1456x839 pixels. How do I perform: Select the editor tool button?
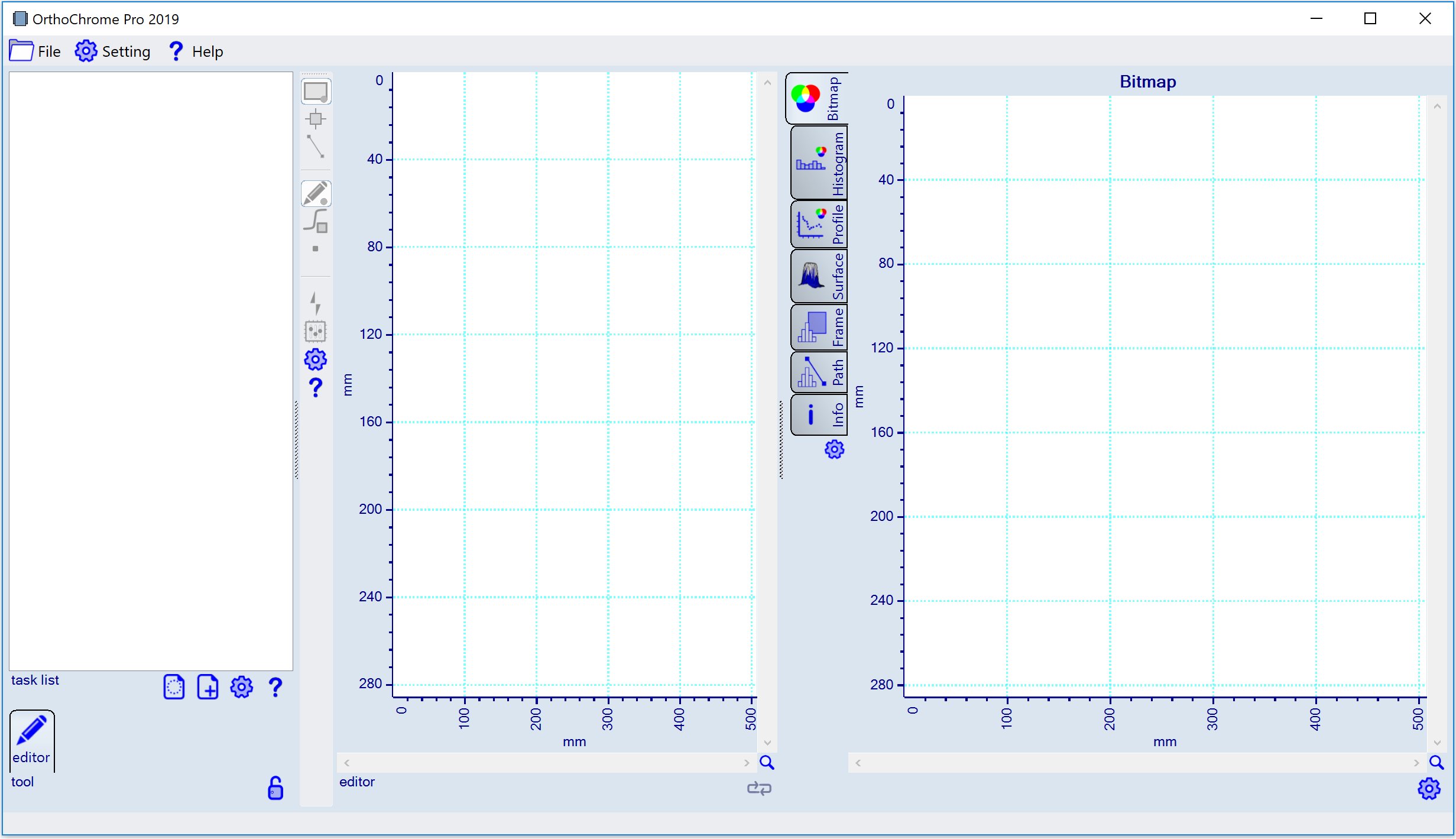point(32,740)
